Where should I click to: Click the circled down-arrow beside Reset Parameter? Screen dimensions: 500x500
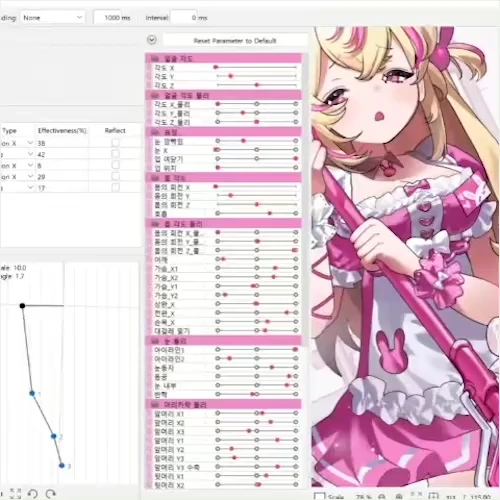152,40
